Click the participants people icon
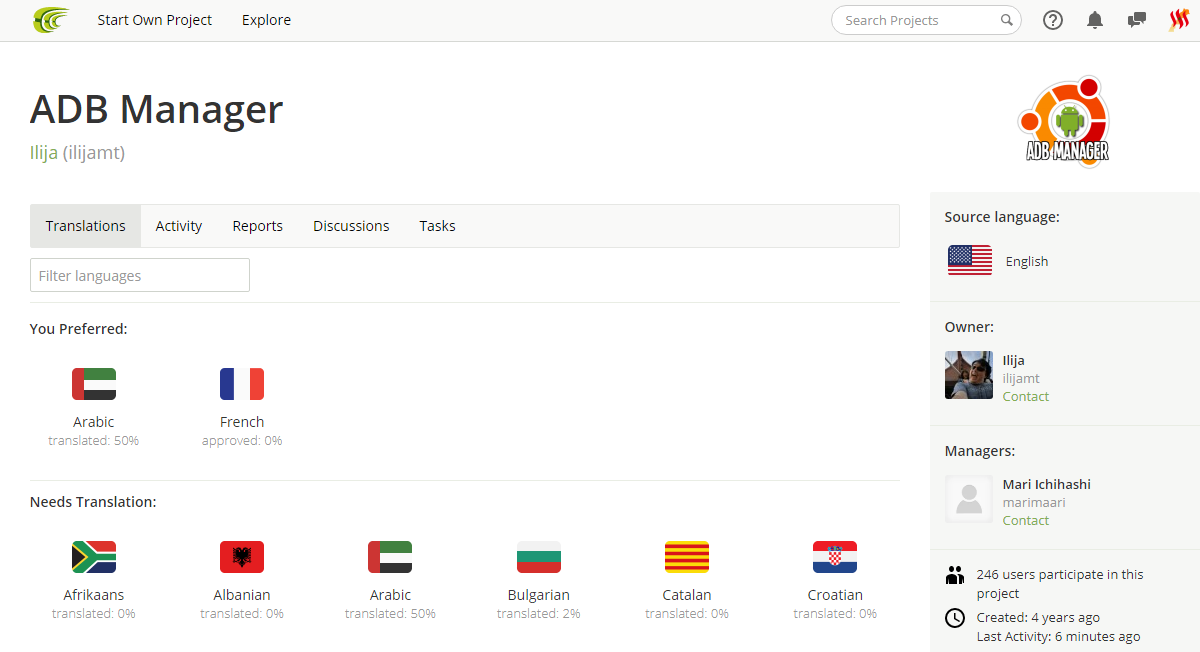This screenshot has width=1200, height=652. (x=955, y=575)
